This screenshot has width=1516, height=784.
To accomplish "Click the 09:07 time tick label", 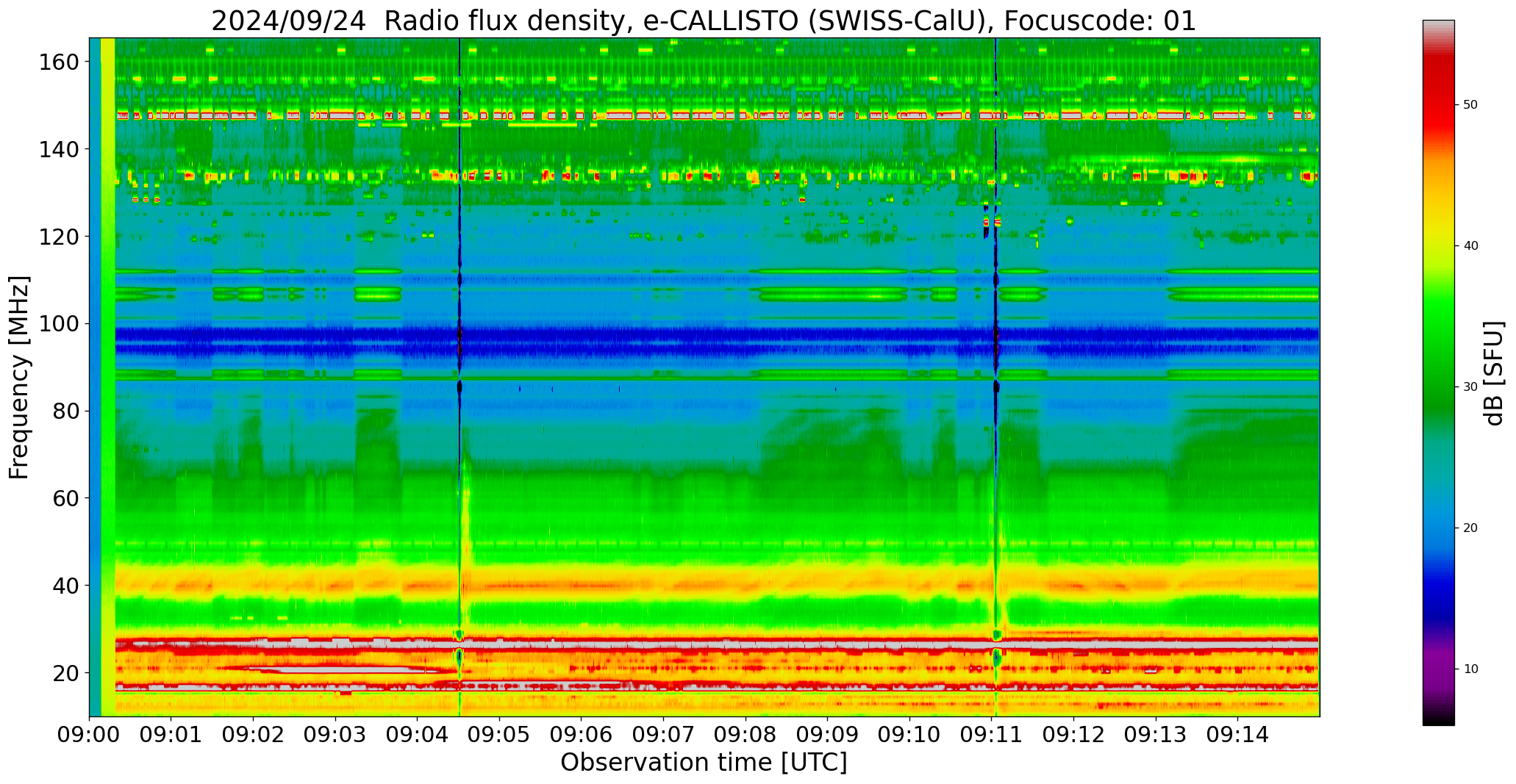I will pyautogui.click(x=664, y=734).
